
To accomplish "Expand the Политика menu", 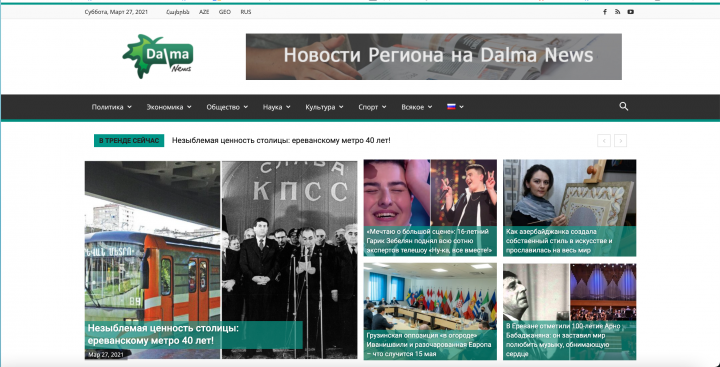I will point(112,107).
